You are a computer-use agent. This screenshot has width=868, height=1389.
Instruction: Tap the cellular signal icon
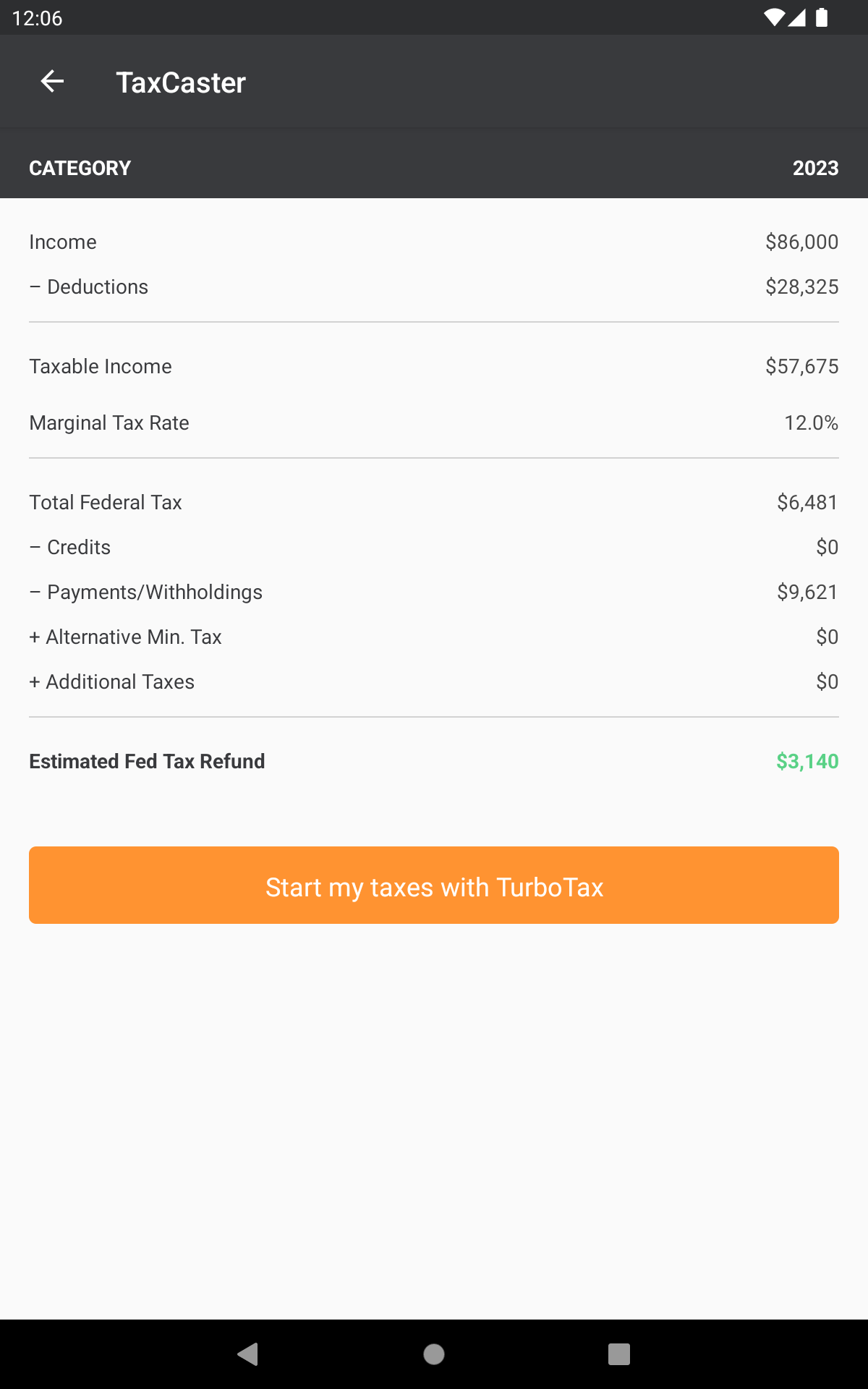[x=797, y=17]
